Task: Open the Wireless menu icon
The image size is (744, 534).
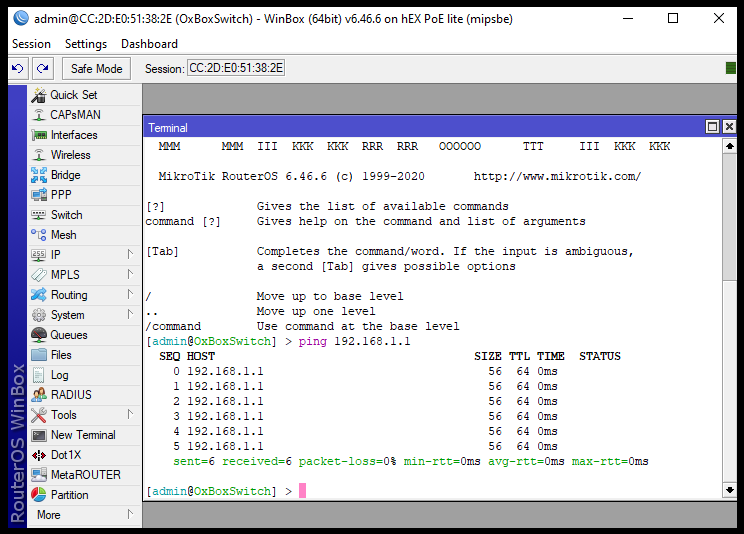Action: [38, 155]
